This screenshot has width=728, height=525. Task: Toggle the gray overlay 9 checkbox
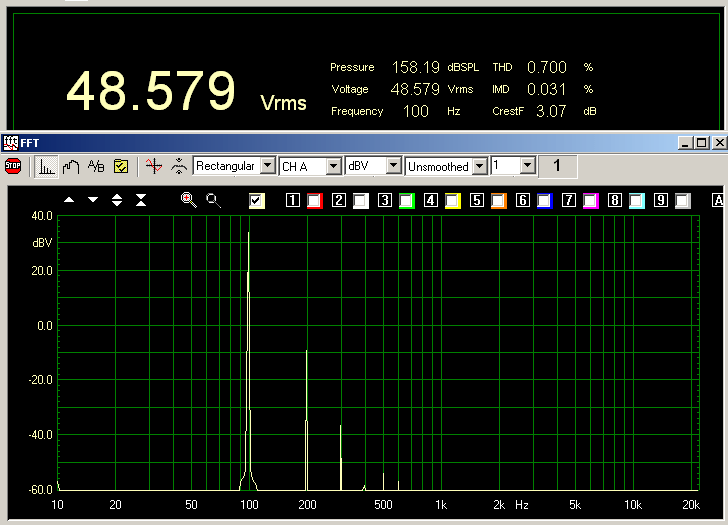[682, 201]
